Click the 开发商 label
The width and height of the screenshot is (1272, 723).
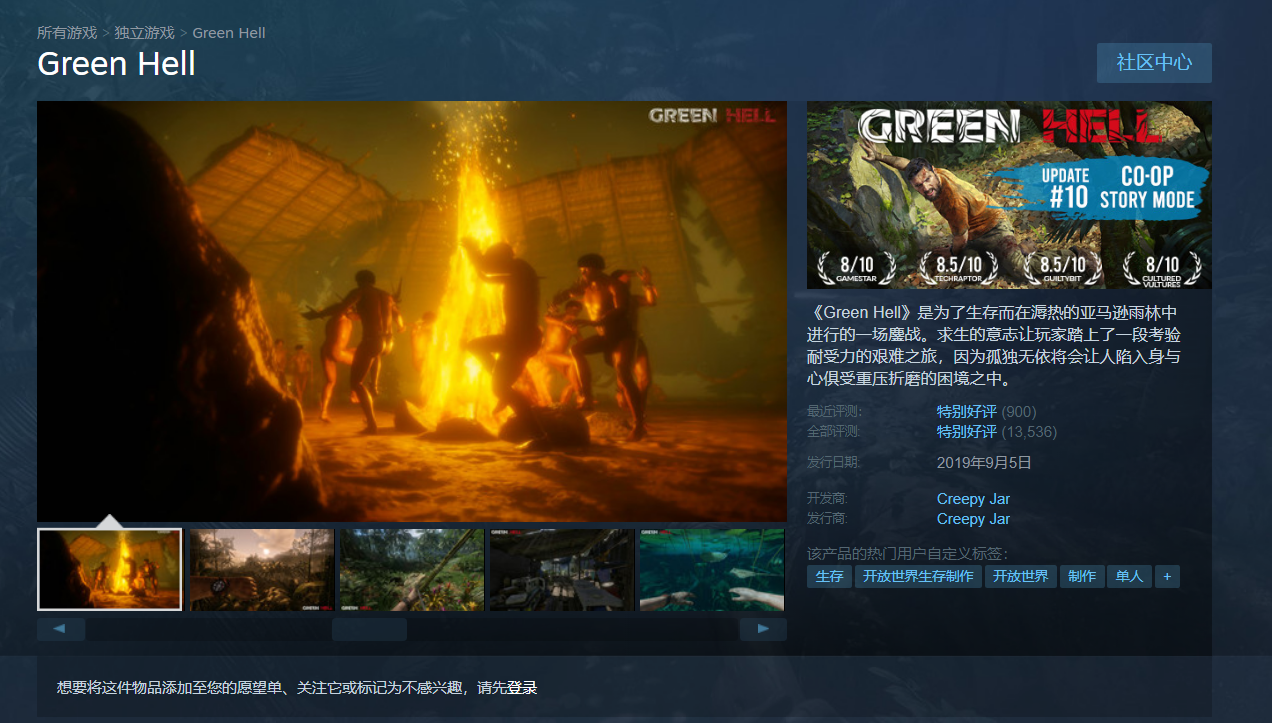point(827,499)
